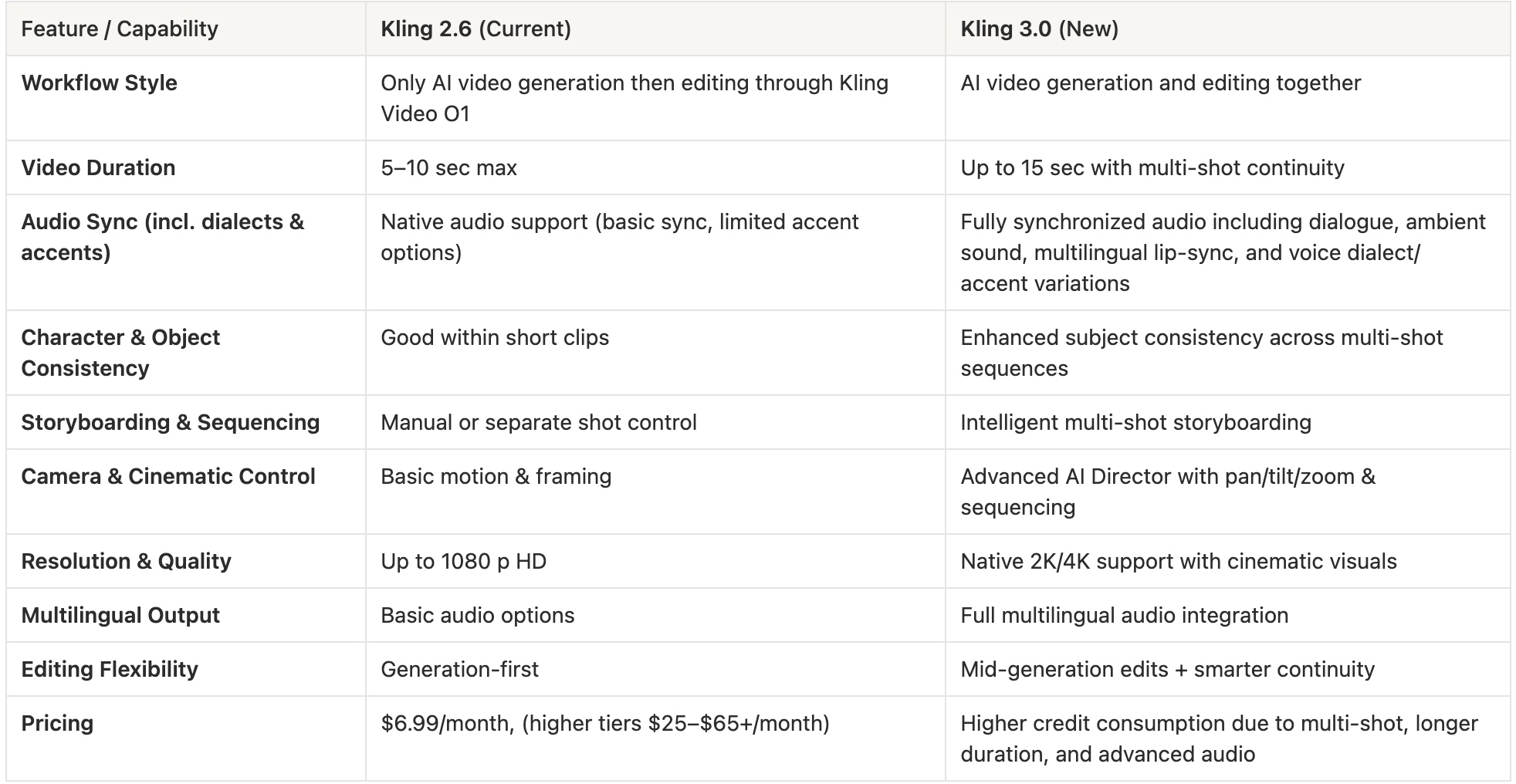
Task: Select the "Workflow Style" row label
Action: coord(100,83)
